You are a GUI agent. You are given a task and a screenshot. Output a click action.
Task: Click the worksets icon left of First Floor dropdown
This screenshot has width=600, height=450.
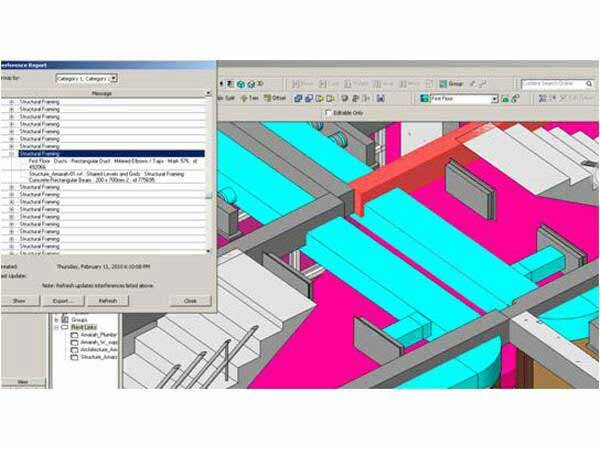click(424, 99)
